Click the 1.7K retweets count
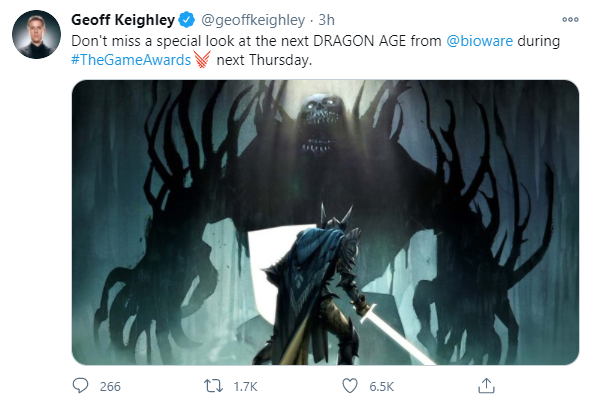 coord(245,386)
